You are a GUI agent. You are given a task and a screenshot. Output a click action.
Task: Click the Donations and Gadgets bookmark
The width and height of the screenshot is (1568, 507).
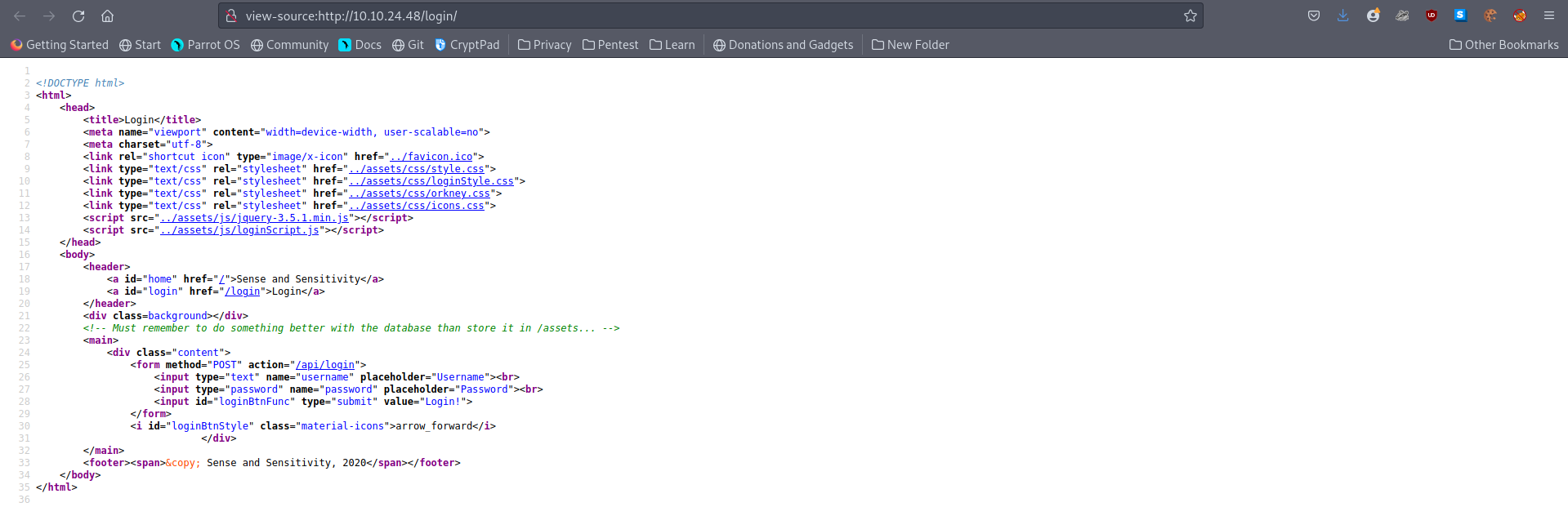(783, 45)
